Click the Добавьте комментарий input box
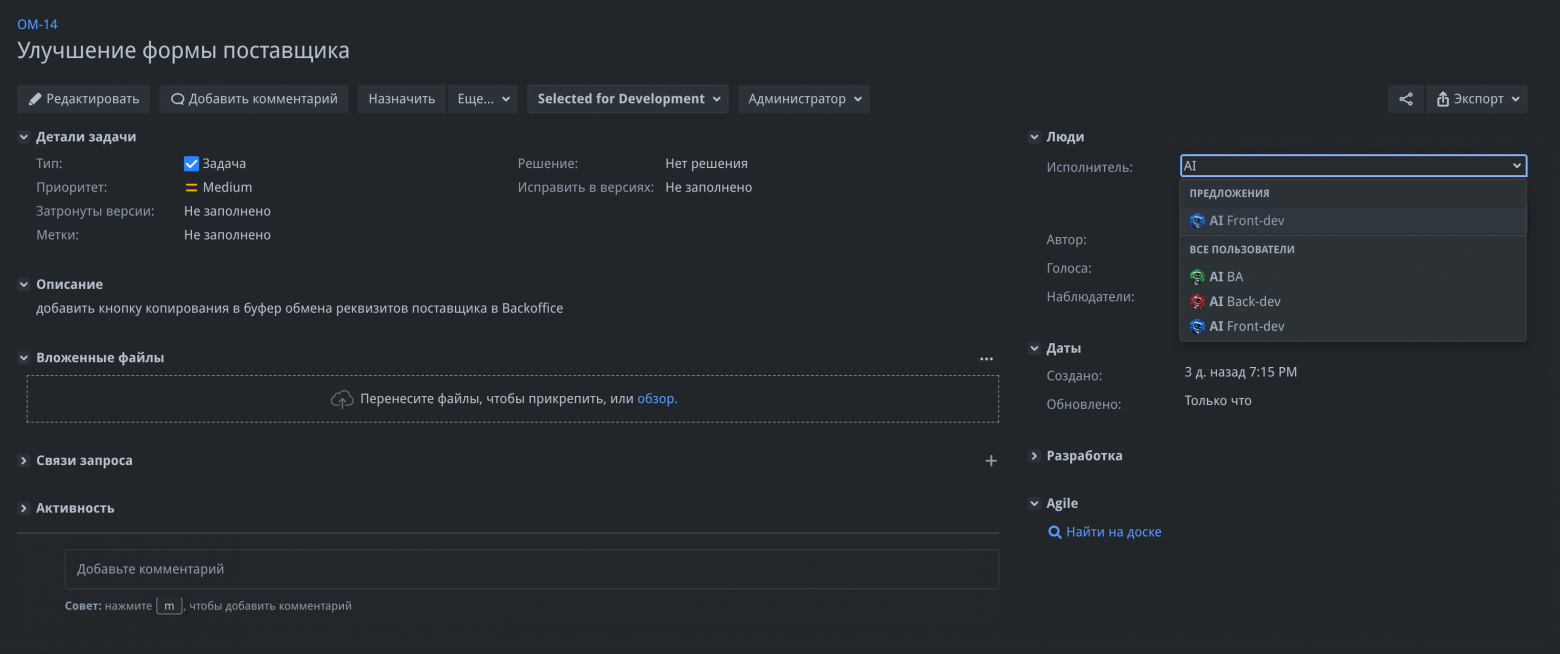The height and width of the screenshot is (654, 1560). point(532,569)
